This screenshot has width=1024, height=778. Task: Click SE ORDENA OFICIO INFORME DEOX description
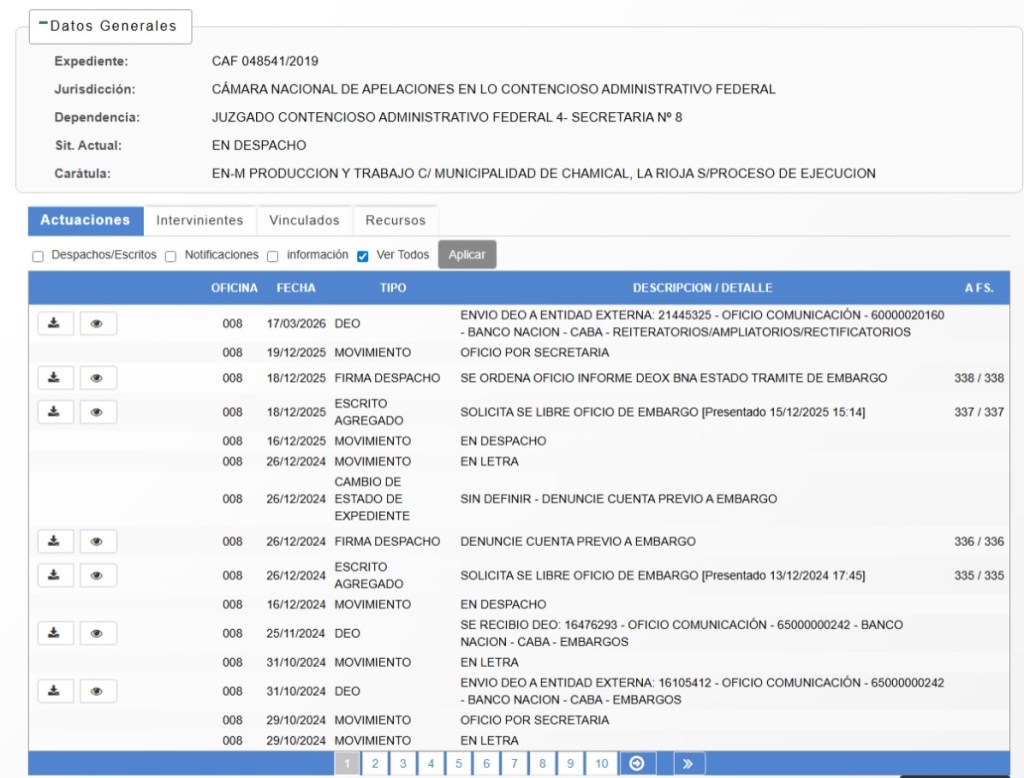click(x=673, y=378)
